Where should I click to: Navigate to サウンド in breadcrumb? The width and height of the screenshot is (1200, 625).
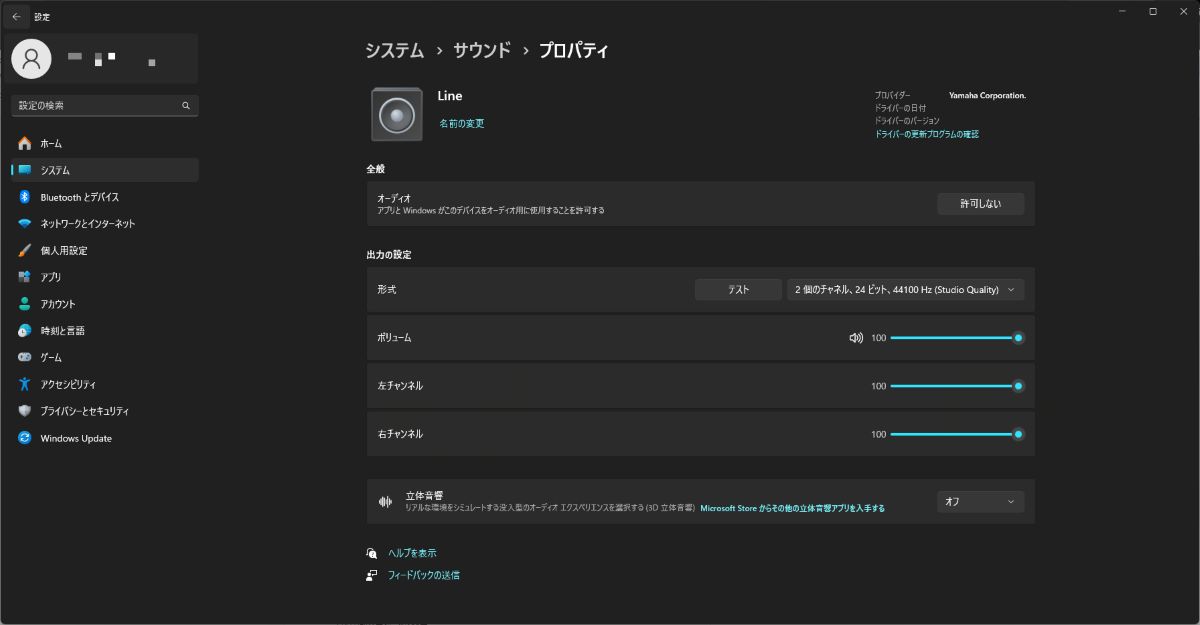(481, 50)
